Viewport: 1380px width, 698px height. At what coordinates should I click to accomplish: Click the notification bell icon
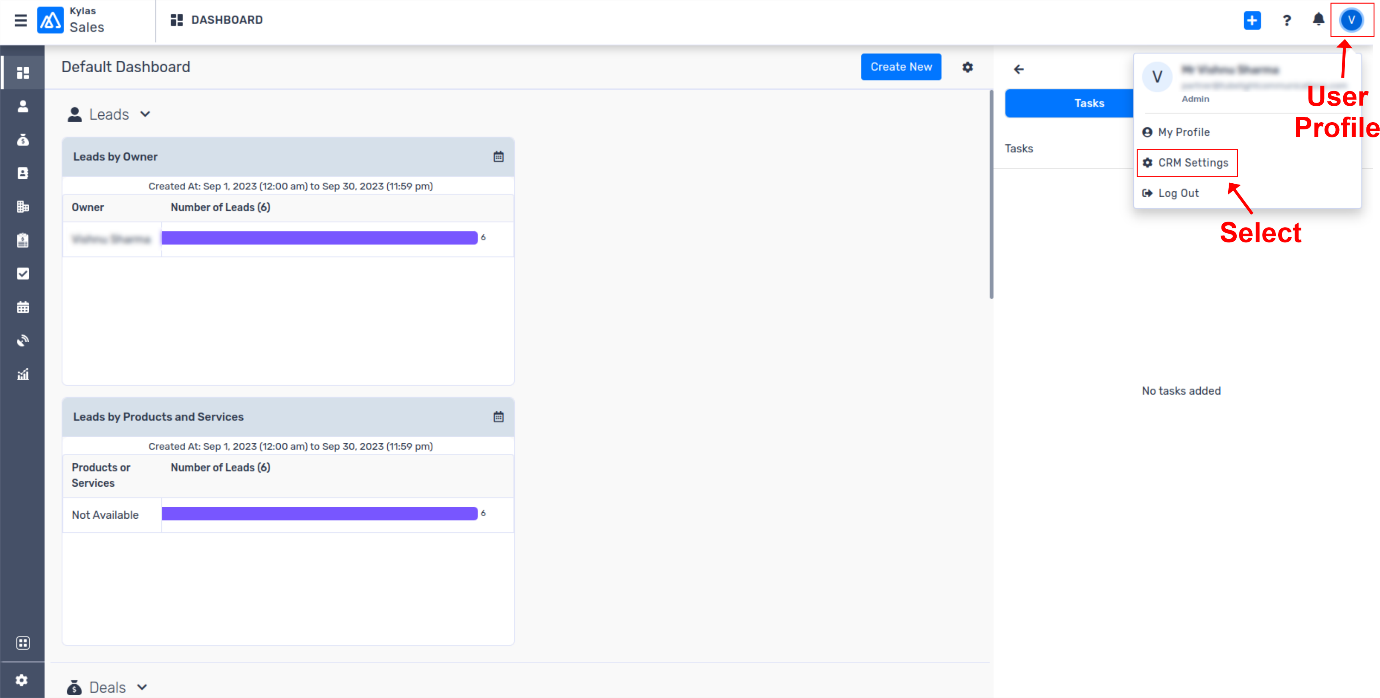(x=1318, y=20)
